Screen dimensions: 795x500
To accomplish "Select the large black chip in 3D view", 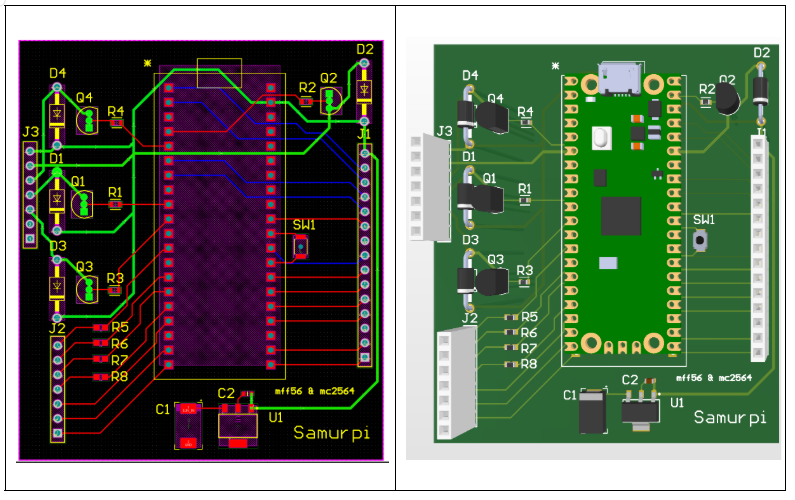I will pyautogui.click(x=620, y=216).
